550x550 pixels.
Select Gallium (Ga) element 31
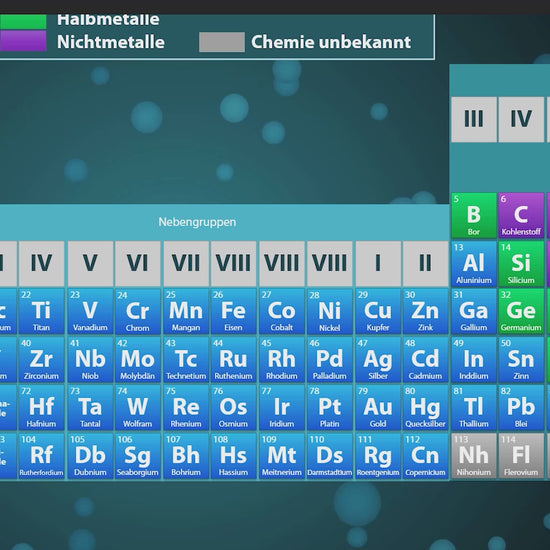tap(474, 311)
